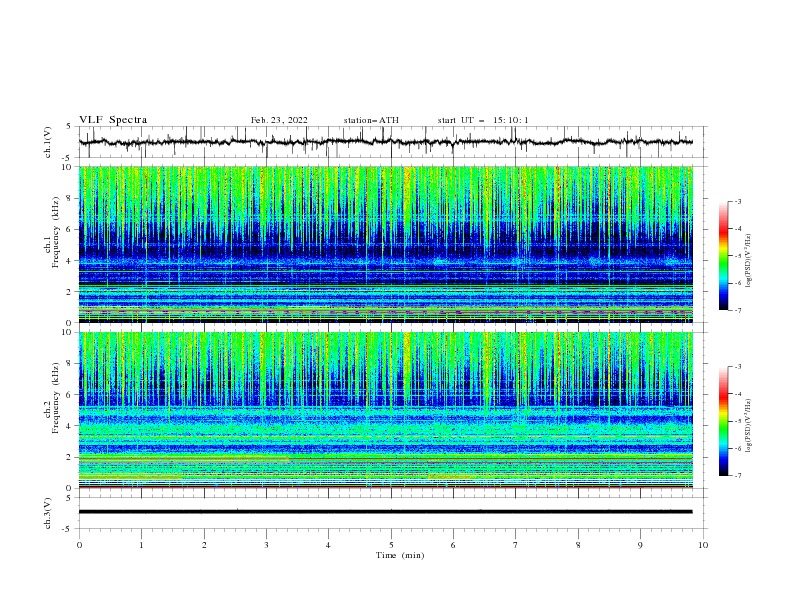Click the 'ch.1(V)' waveform axis label
This screenshot has width=792, height=612.
click(48, 142)
